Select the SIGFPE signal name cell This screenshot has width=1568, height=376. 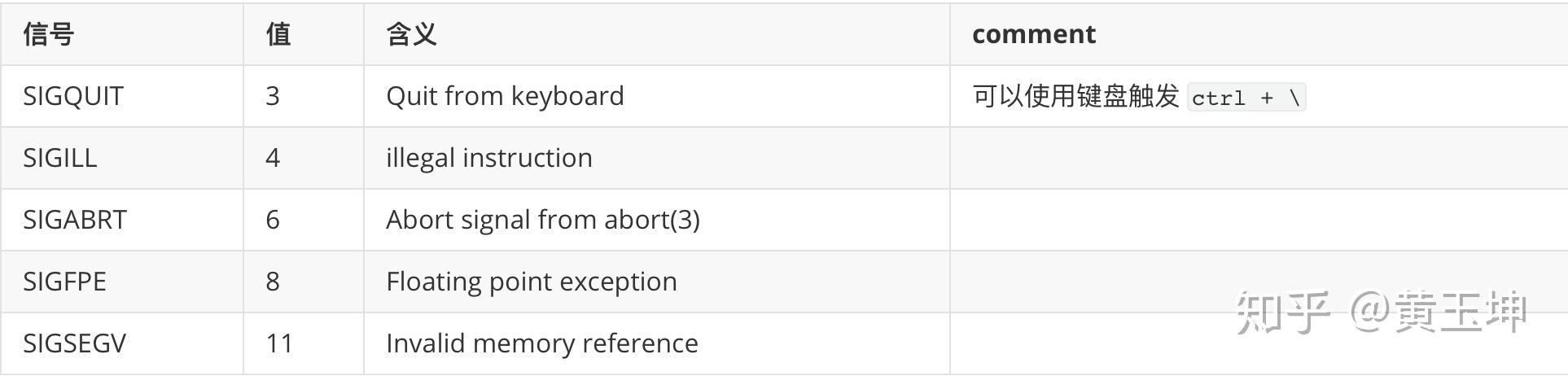tap(64, 282)
